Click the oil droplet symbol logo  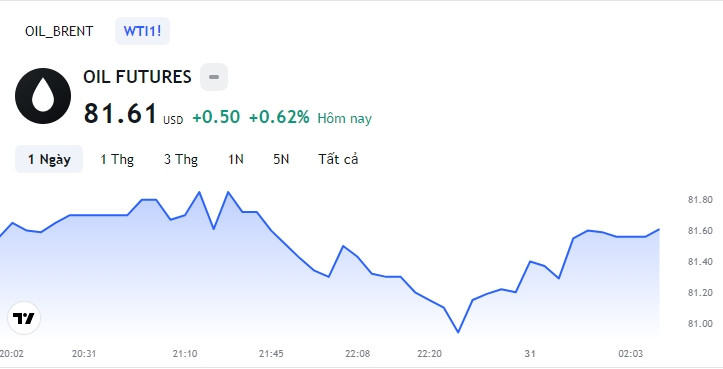(43, 96)
